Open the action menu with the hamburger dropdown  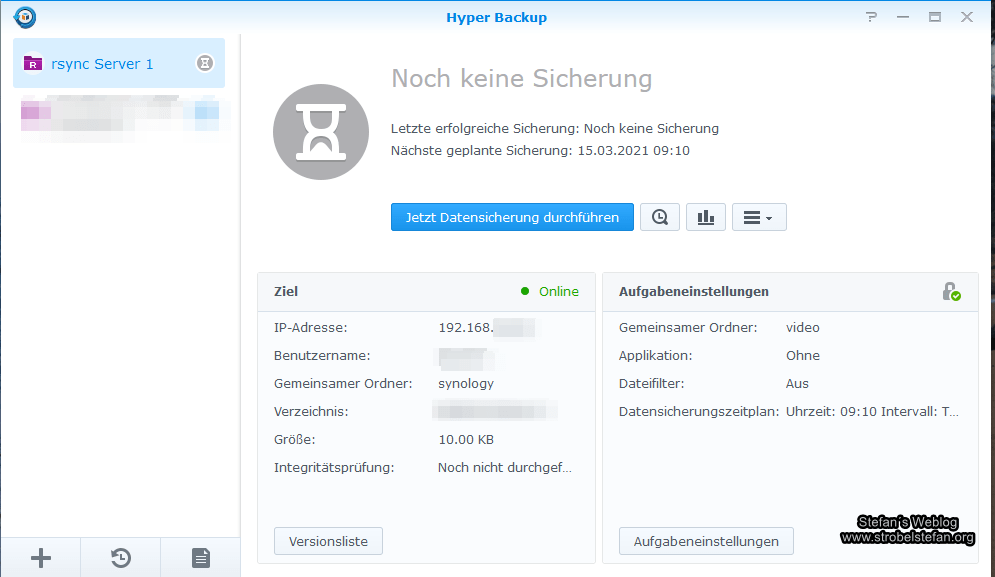click(x=759, y=216)
